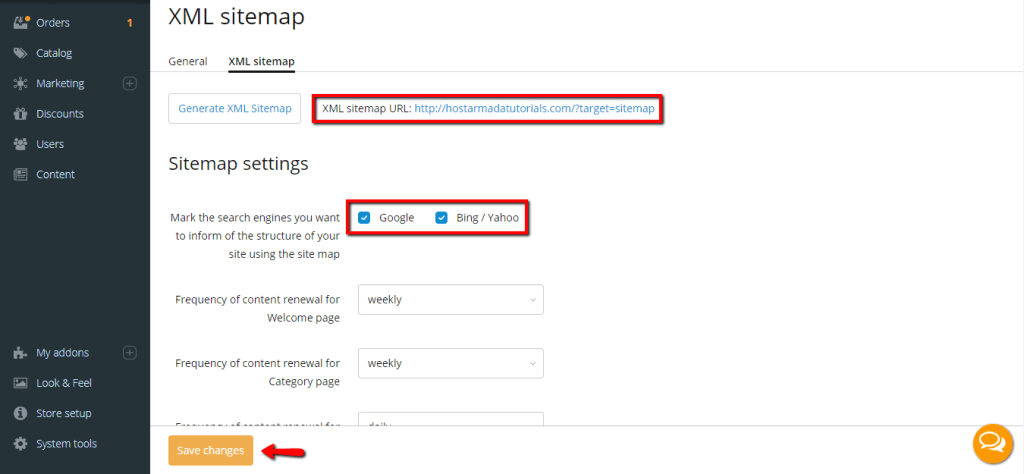This screenshot has height=474, width=1024.
Task: Click the Look & Feel picture icon
Action: (20, 383)
